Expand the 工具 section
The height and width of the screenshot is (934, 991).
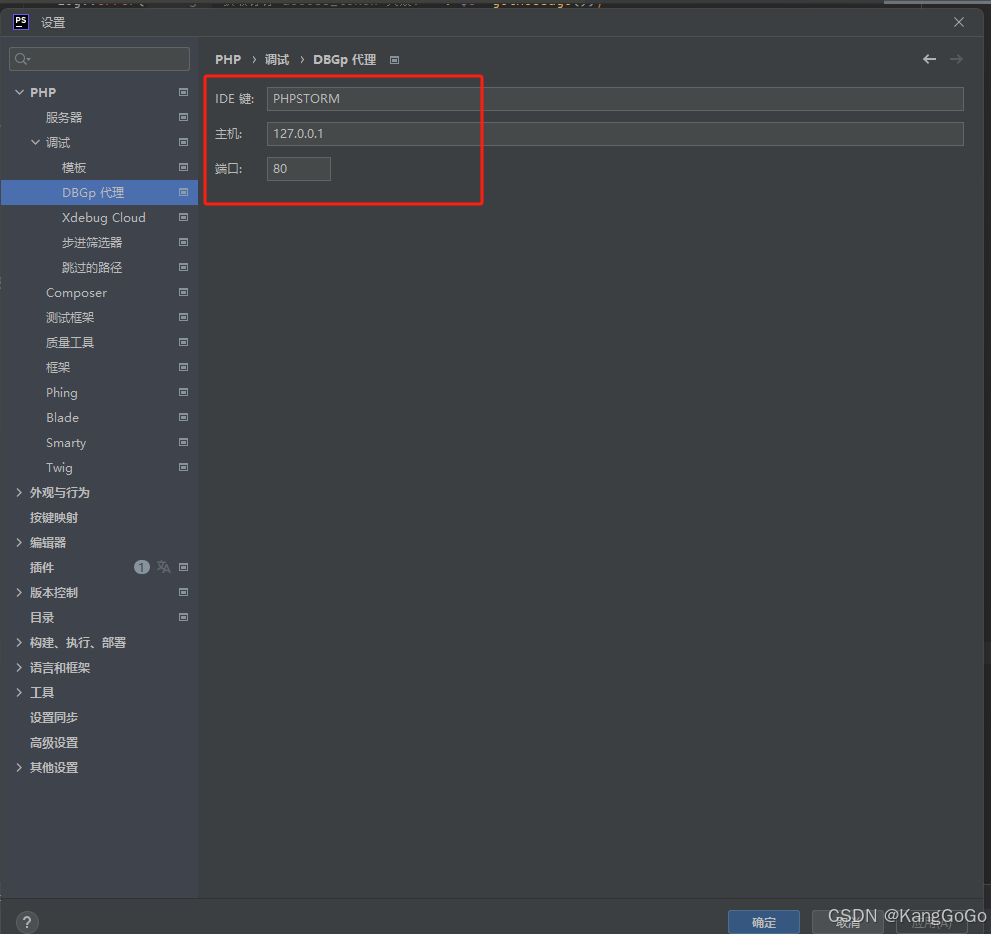tap(19, 693)
